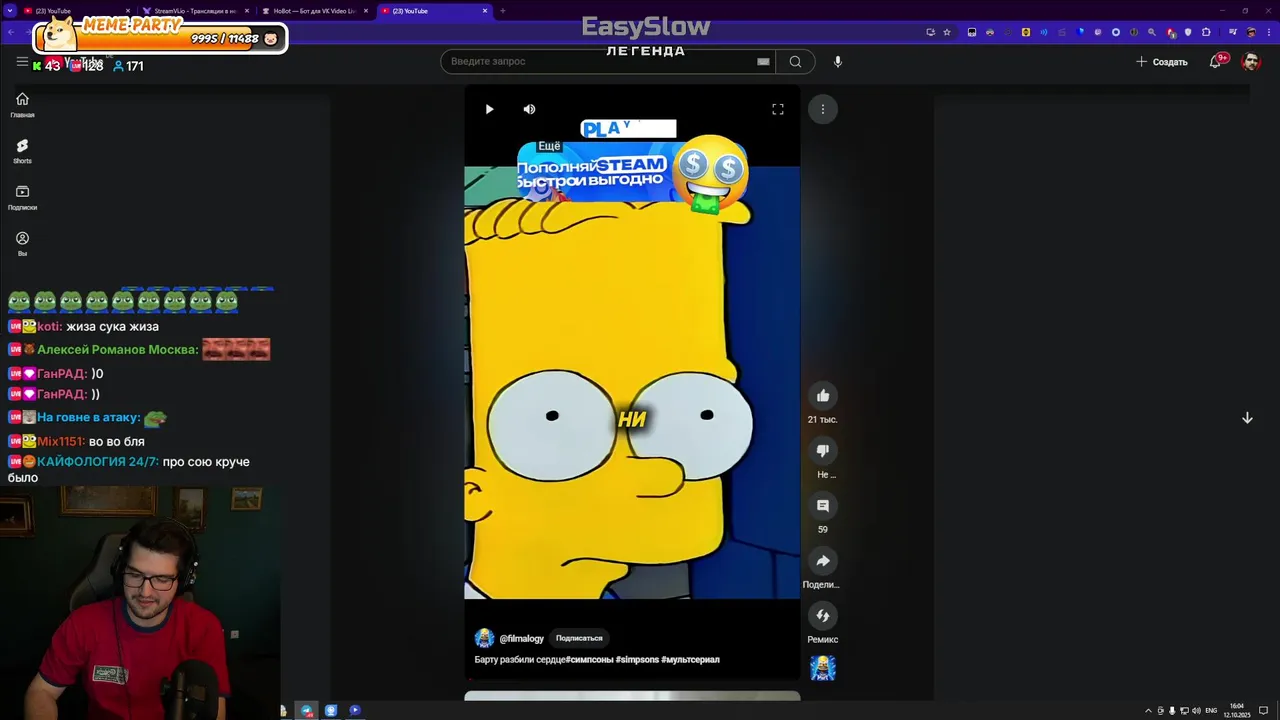This screenshot has height=720, width=1280.
Task: Switch to the HoBot VK Video Live tab
Action: point(314,11)
